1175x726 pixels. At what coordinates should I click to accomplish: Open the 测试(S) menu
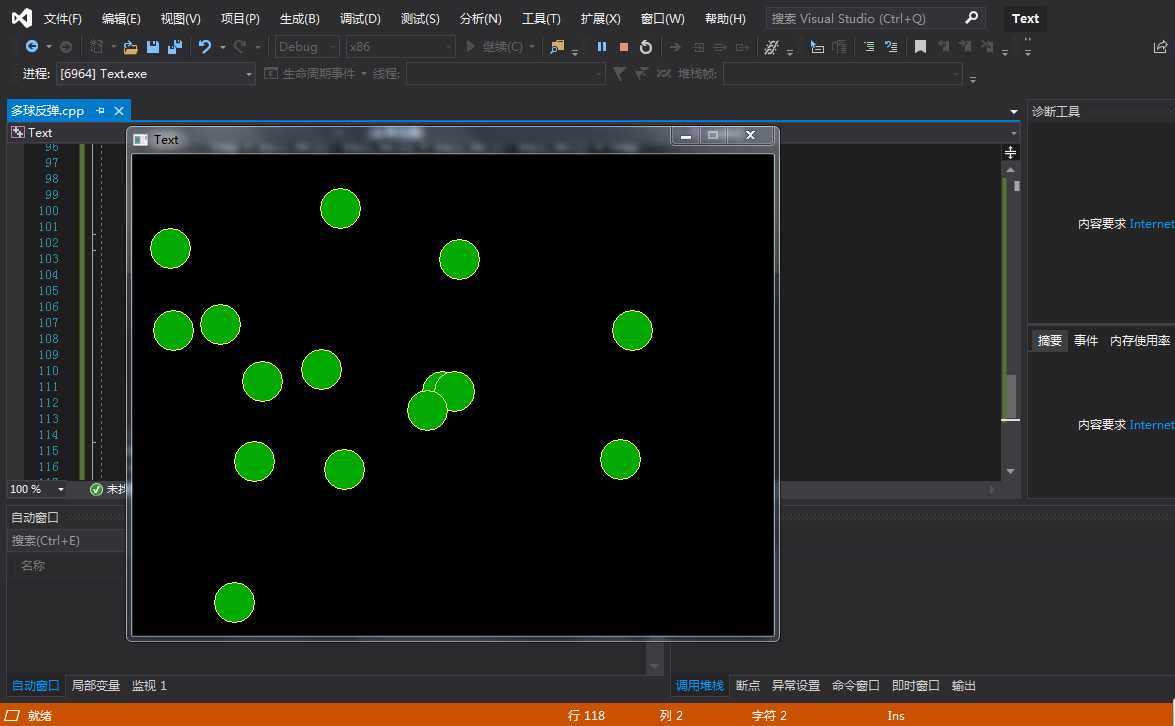tap(420, 19)
